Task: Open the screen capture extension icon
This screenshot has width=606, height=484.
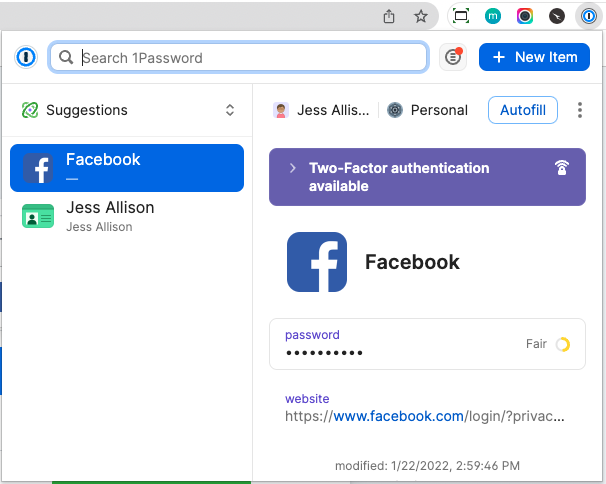Action: 461,16
